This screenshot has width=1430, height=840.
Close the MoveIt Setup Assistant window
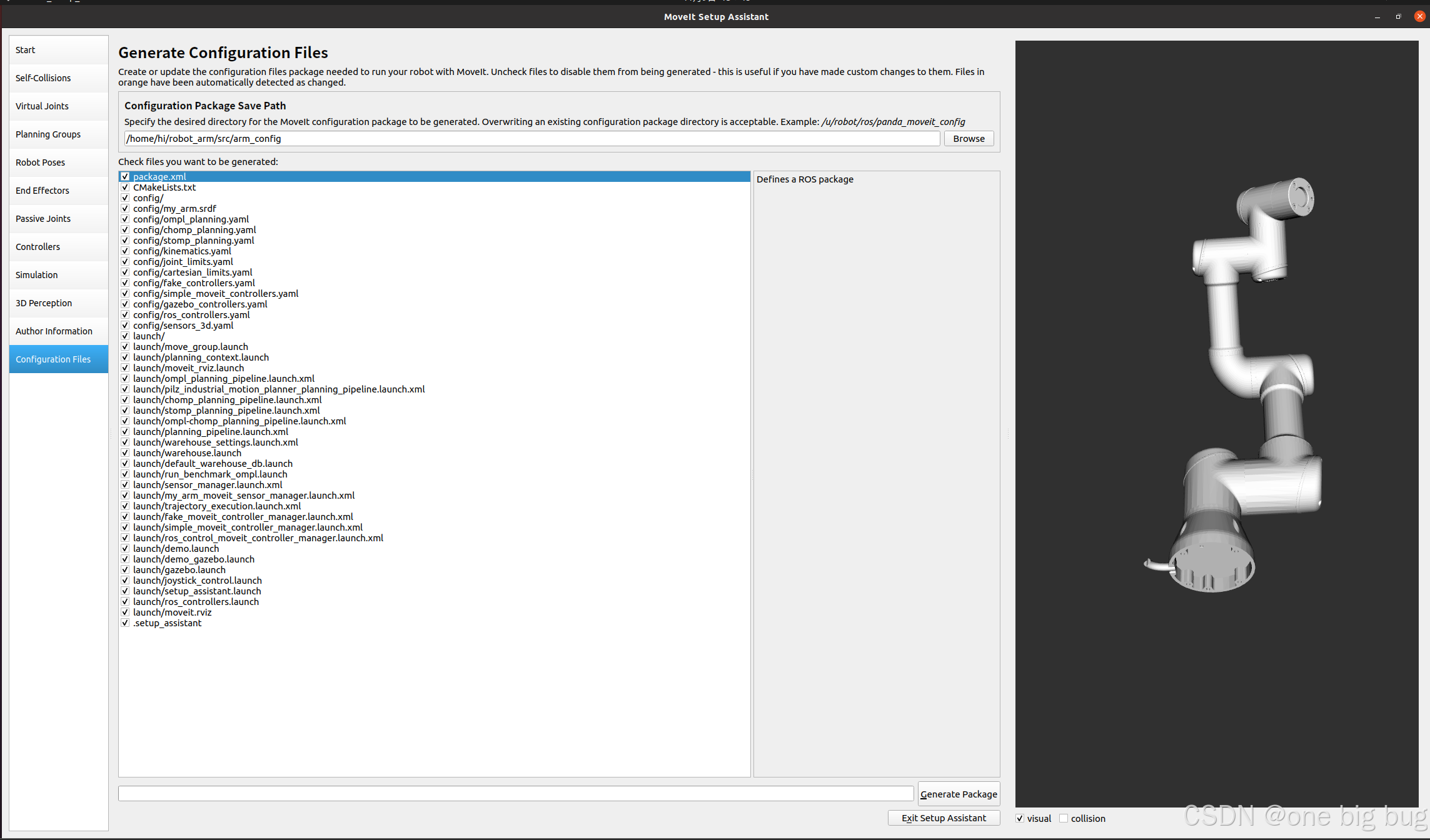click(x=1419, y=17)
